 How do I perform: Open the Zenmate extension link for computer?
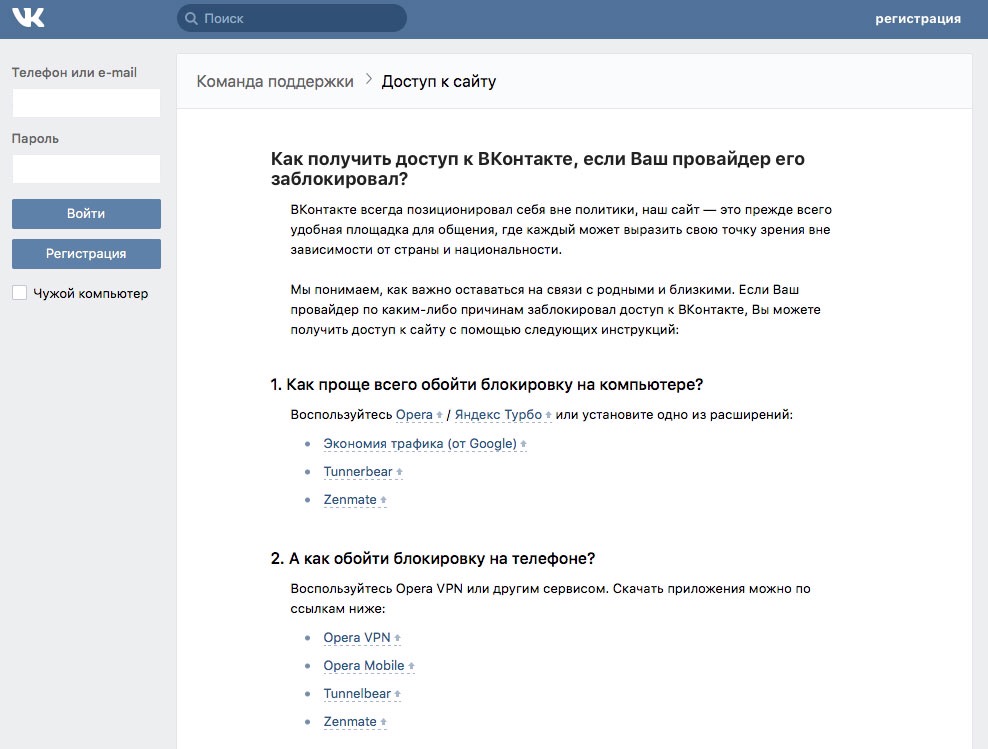coord(350,500)
